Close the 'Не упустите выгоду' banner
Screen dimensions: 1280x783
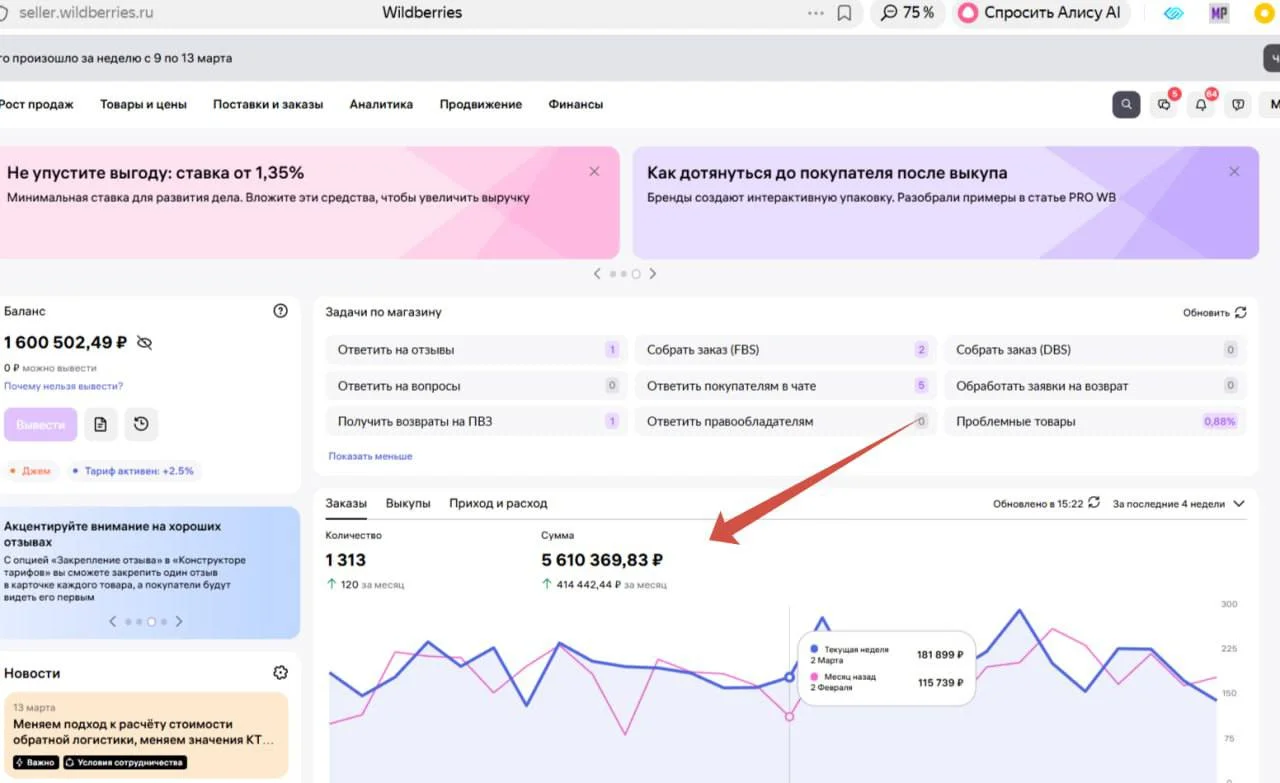(594, 172)
